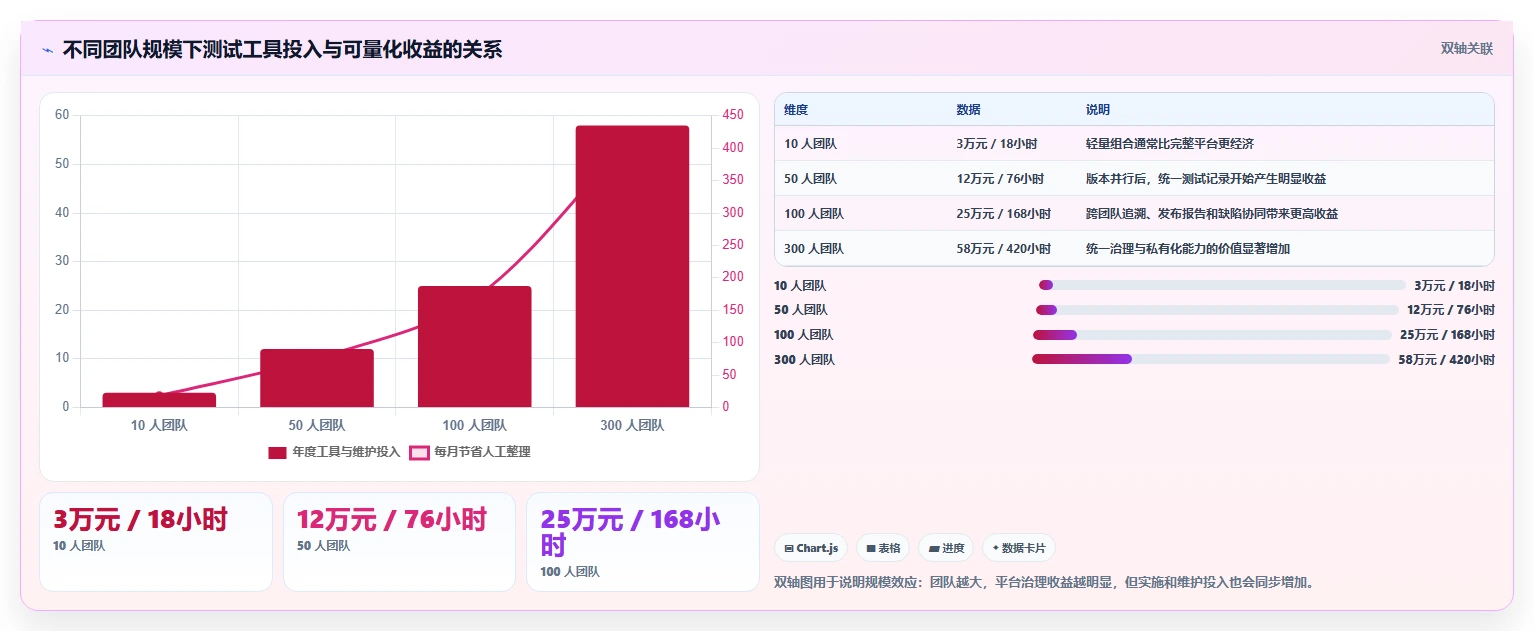
Task: Select the 进度 tag chip
Action: 946,548
